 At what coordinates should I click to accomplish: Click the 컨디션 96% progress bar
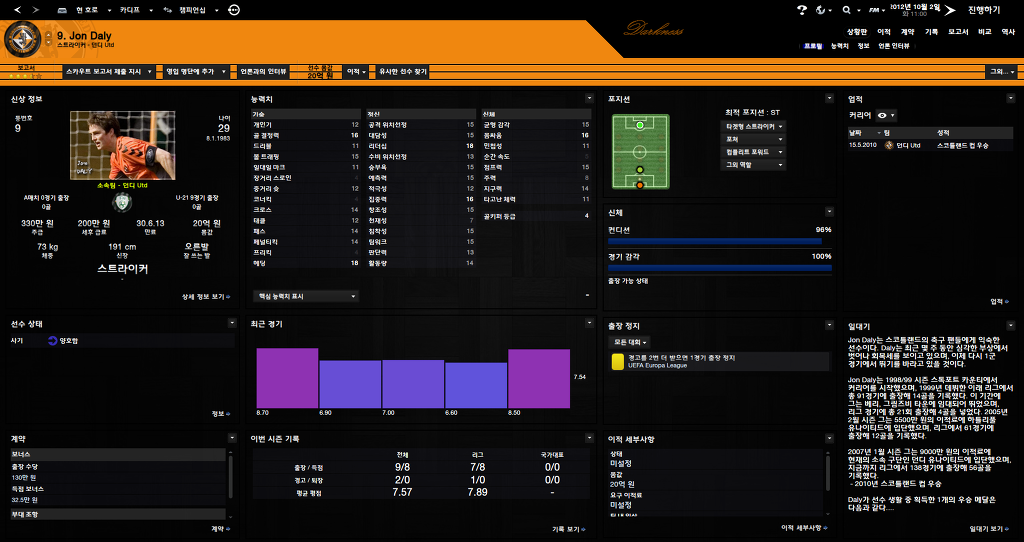tap(720, 242)
